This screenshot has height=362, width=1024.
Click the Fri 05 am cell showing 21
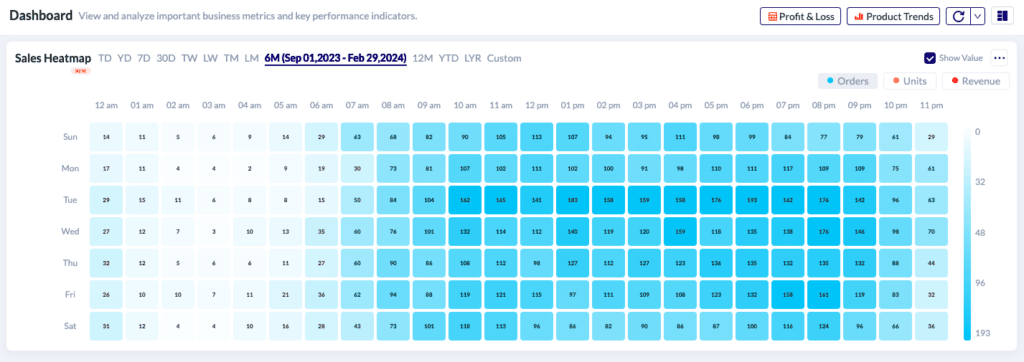pyautogui.click(x=286, y=295)
